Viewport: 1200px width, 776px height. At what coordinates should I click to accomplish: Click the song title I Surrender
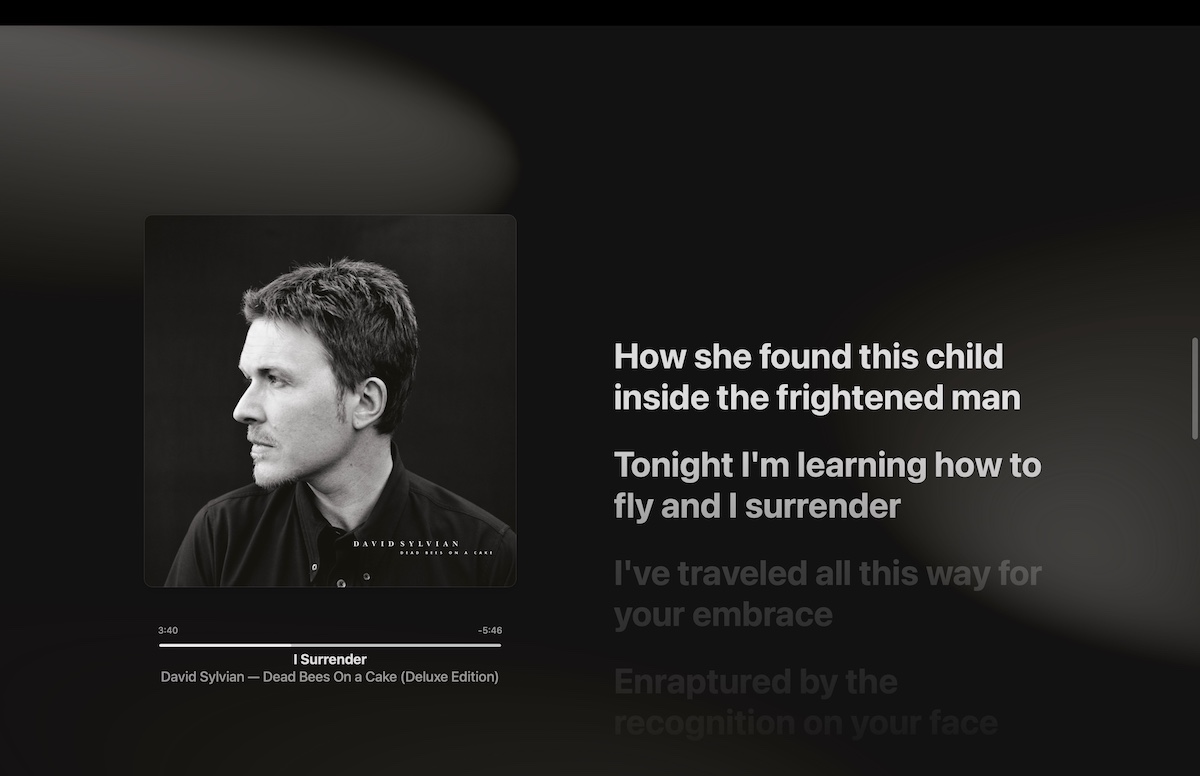tap(330, 659)
